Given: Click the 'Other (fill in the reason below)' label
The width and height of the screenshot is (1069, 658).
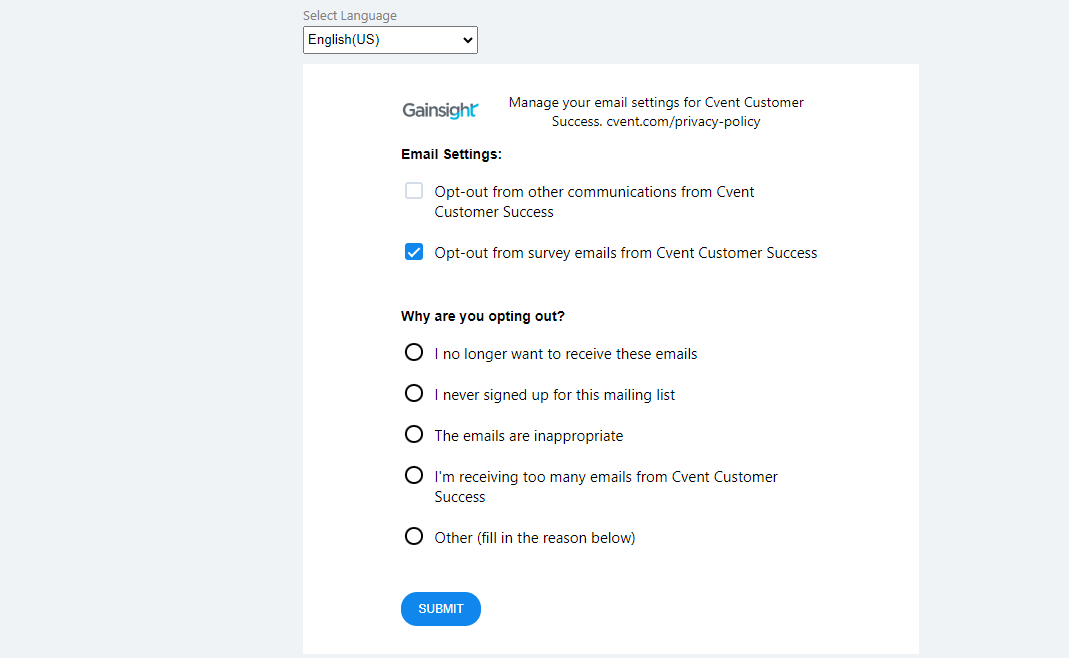Looking at the screenshot, I should click(534, 538).
